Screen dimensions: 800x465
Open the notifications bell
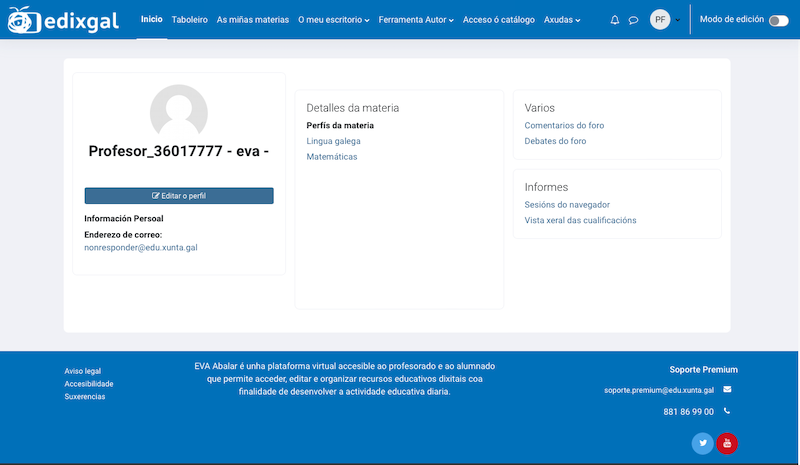click(x=615, y=20)
